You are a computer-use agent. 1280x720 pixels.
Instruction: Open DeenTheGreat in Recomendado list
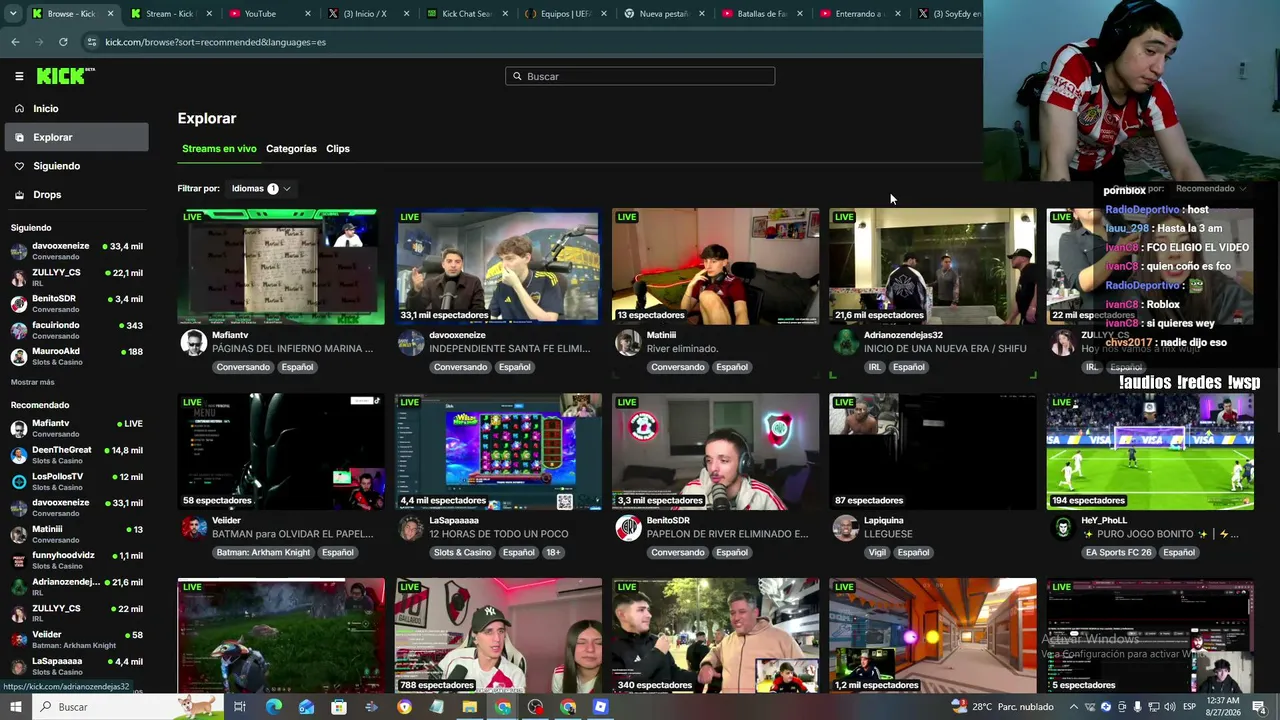77,455
